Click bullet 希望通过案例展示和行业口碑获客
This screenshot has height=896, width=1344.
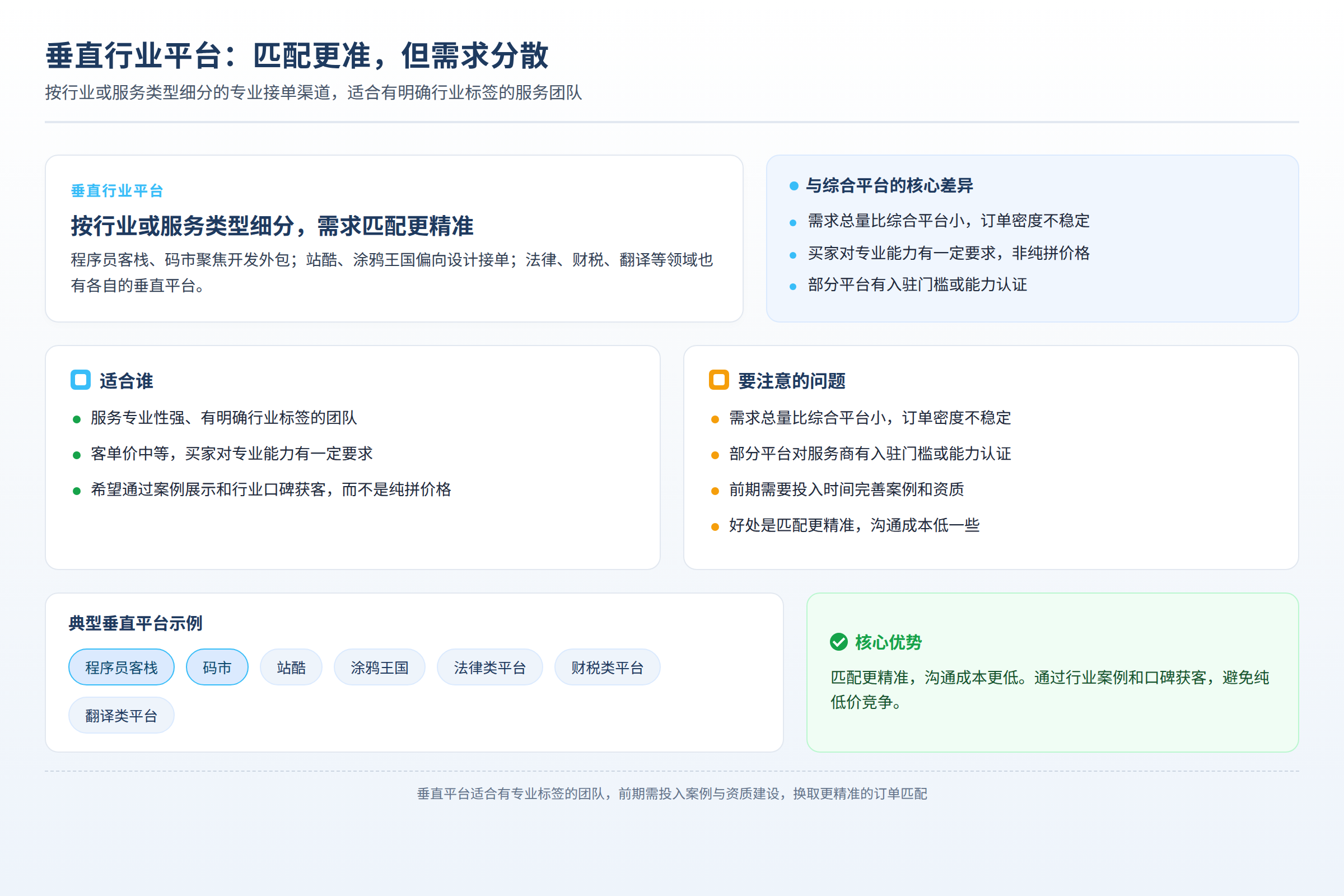[x=271, y=489]
